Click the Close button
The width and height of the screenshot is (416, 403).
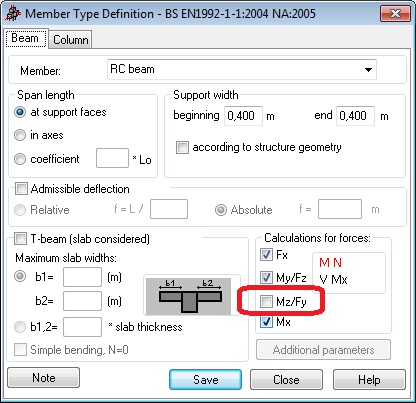click(286, 379)
